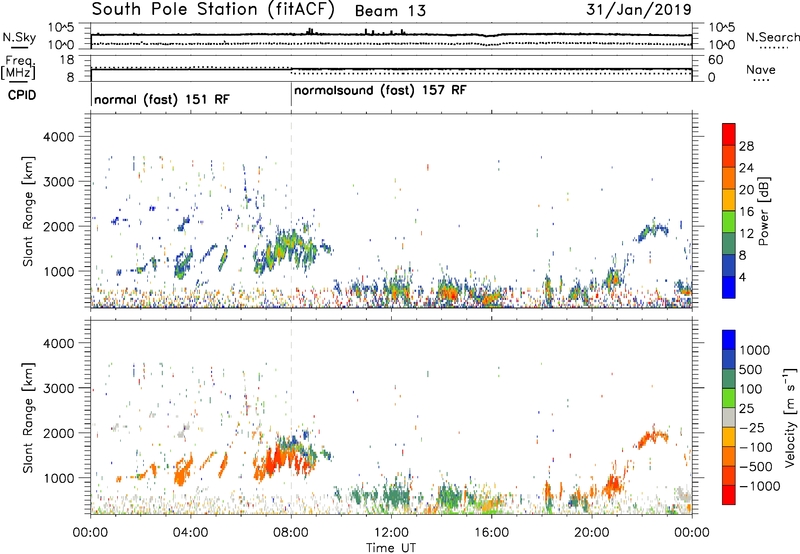
Task: Click the '08:00' time tick label
Action: coord(291,533)
